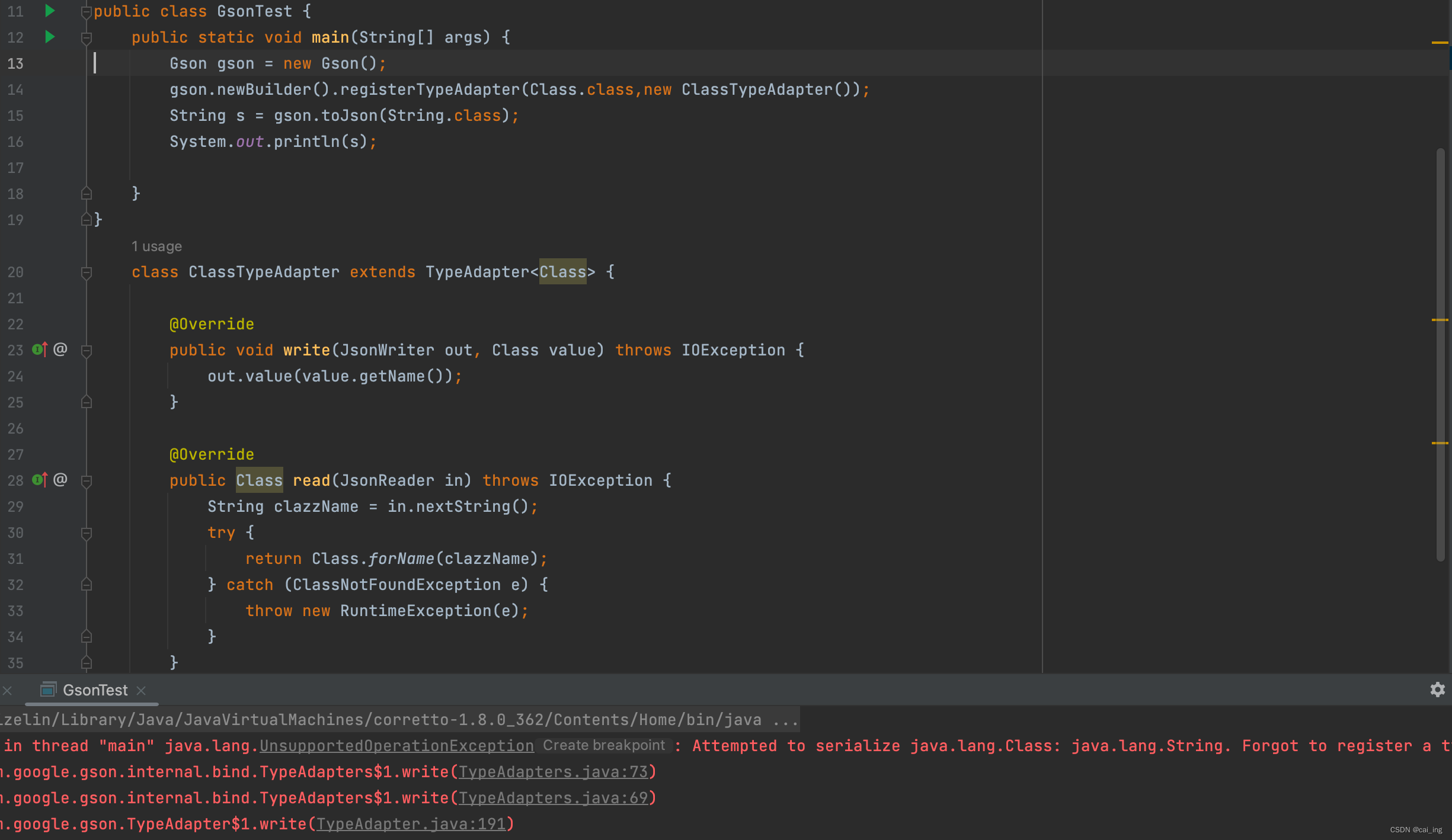Fold read method at line 28
The width and height of the screenshot is (1452, 840).
(87, 480)
